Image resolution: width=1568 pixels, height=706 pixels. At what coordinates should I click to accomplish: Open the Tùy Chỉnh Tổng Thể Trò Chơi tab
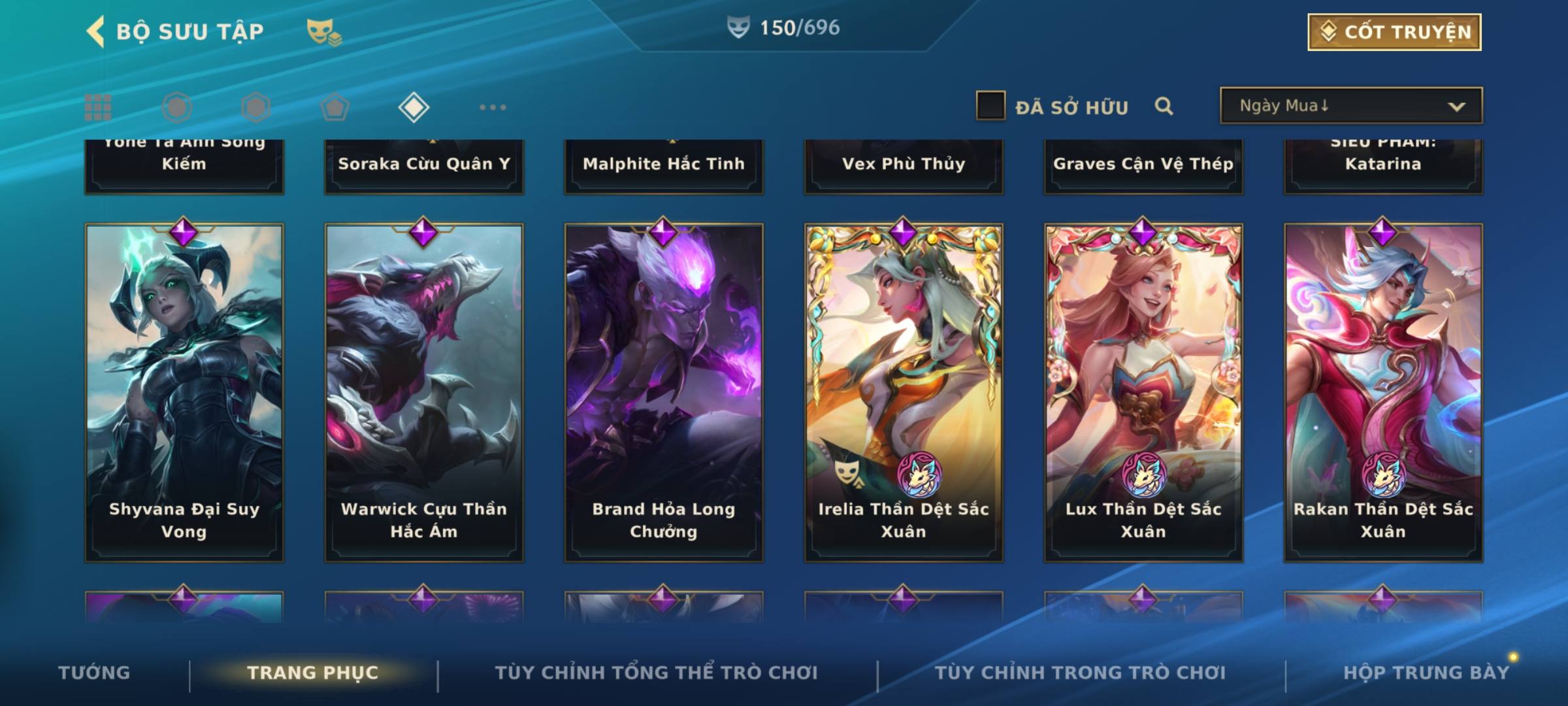[x=656, y=673]
